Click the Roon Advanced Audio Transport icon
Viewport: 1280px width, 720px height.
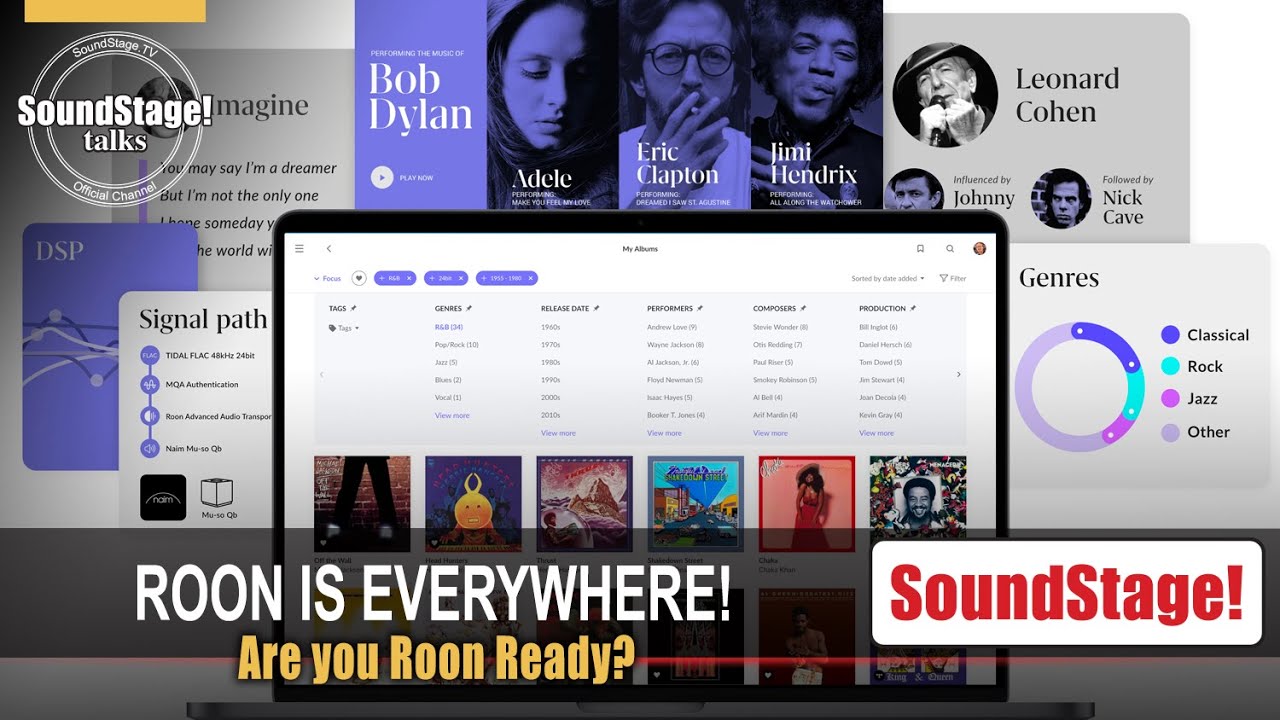pyautogui.click(x=150, y=416)
